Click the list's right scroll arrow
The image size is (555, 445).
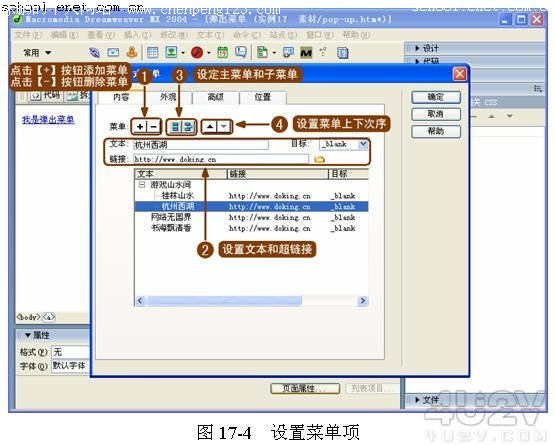coord(362,301)
